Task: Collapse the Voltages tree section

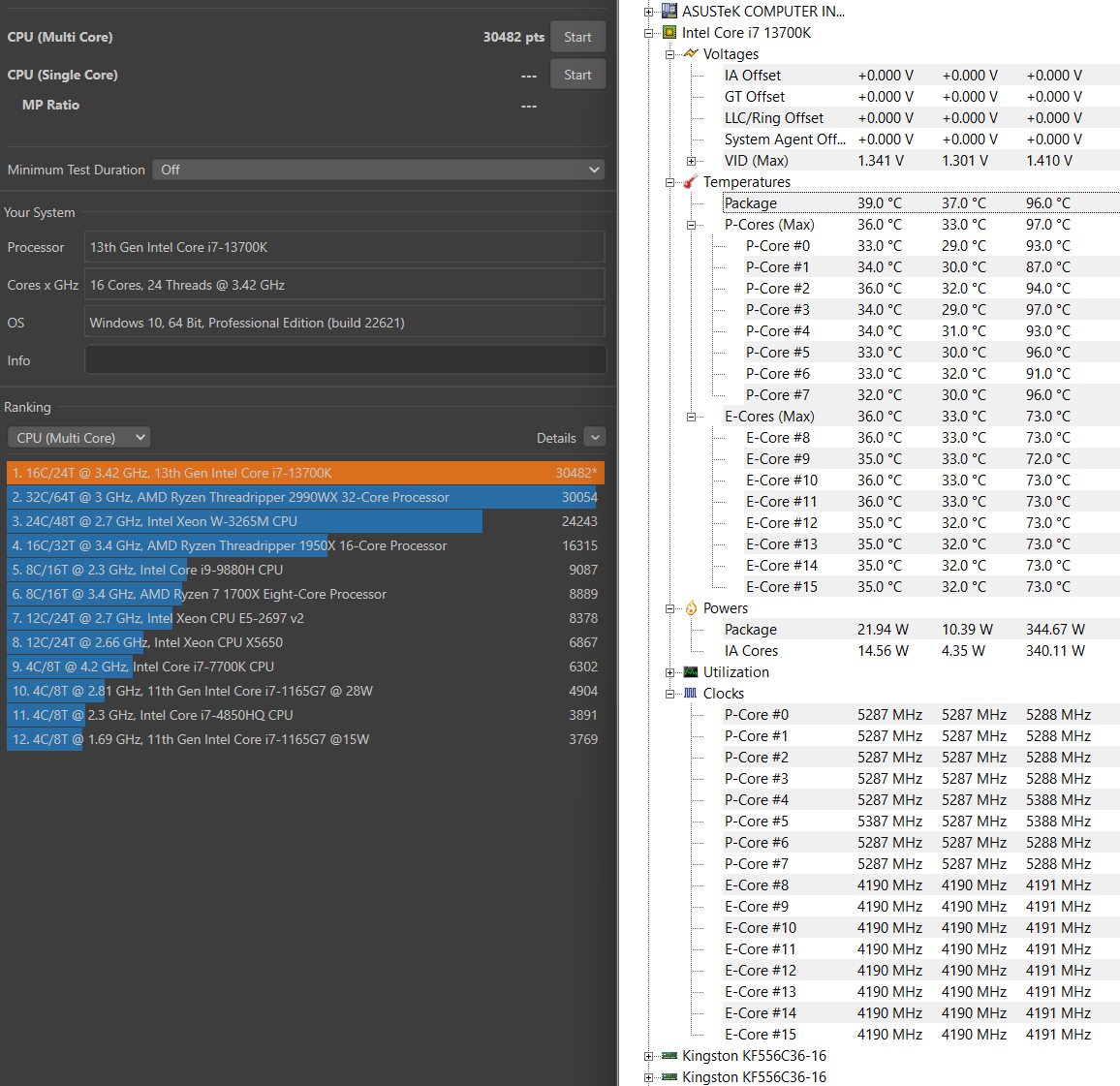Action: tap(670, 54)
